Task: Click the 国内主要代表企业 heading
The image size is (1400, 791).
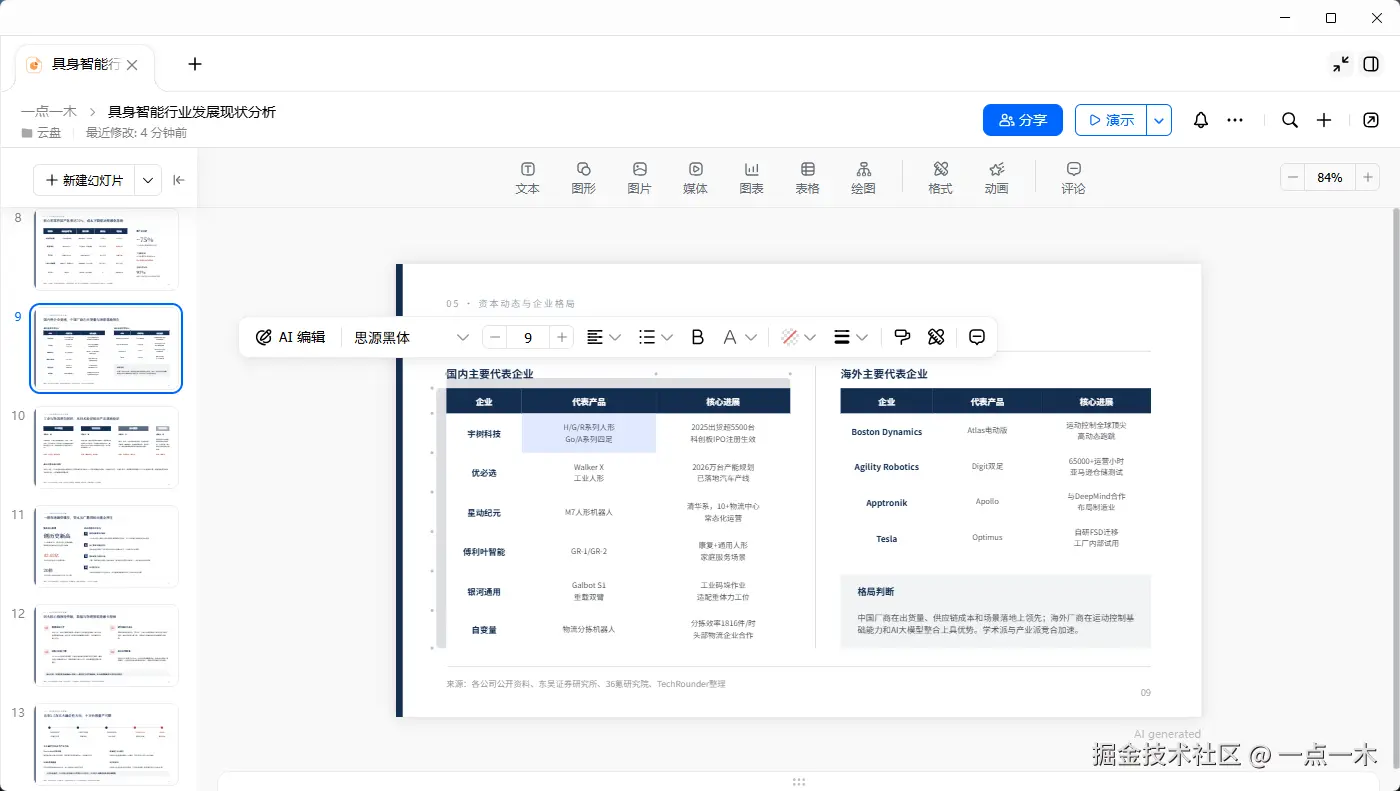Action: [x=490, y=374]
